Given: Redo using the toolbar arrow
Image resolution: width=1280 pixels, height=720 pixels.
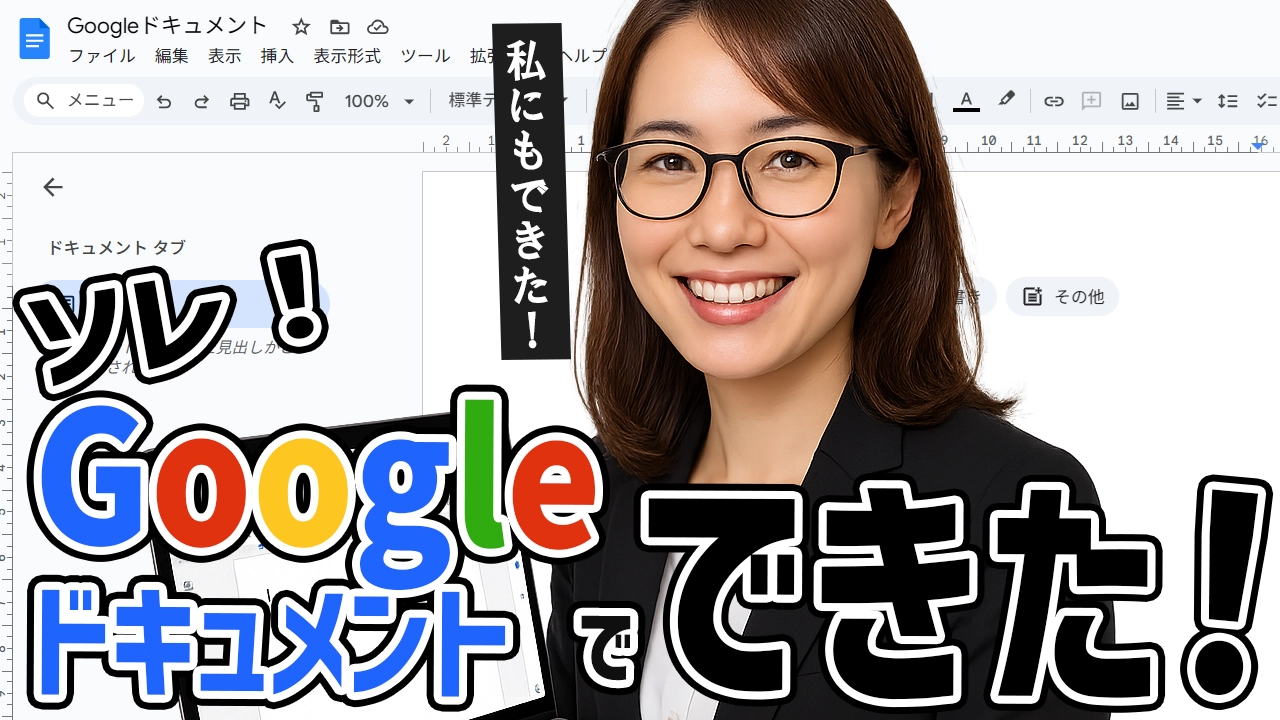Looking at the screenshot, I should pos(201,101).
